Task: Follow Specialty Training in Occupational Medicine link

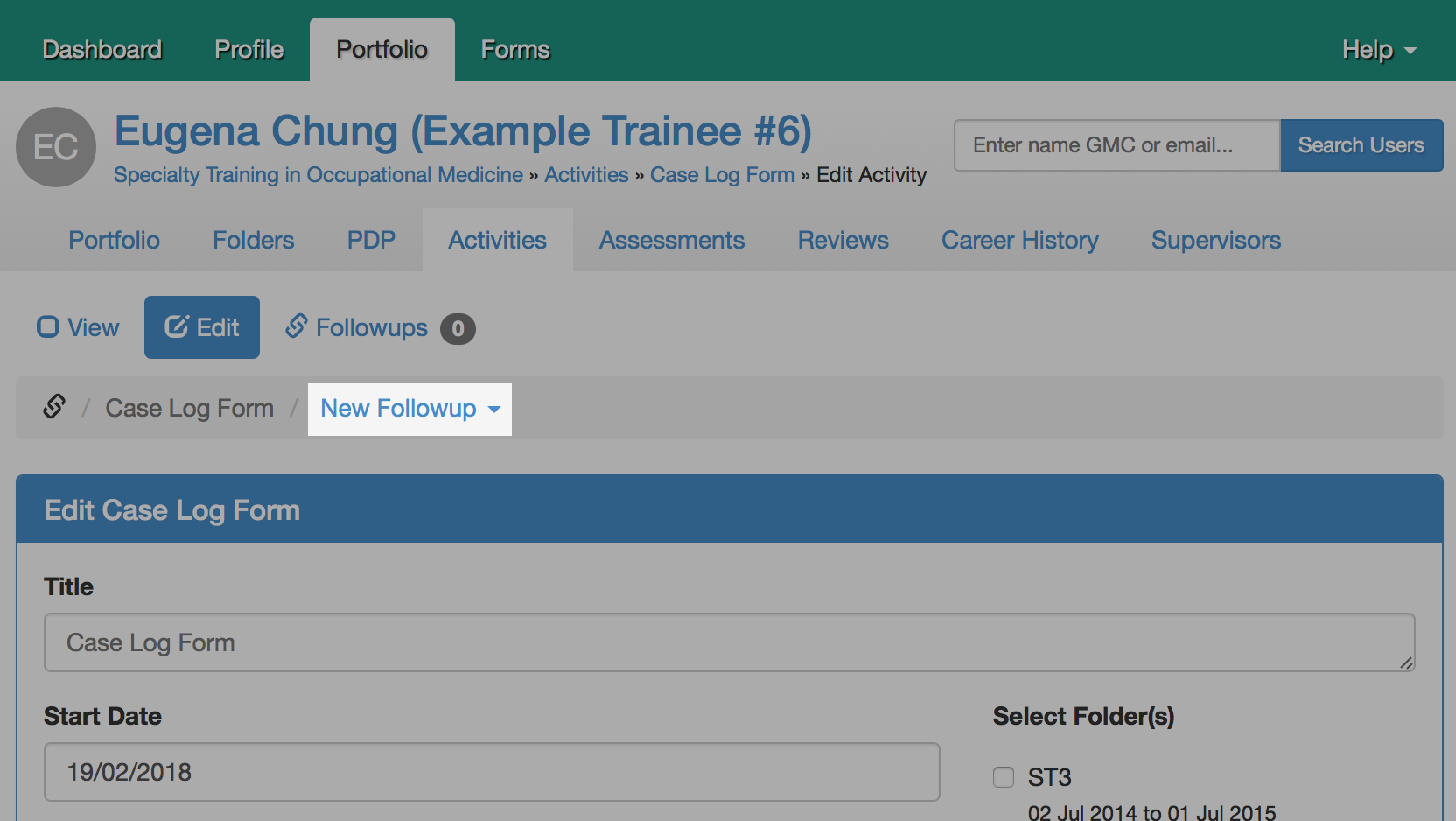Action: [x=318, y=175]
